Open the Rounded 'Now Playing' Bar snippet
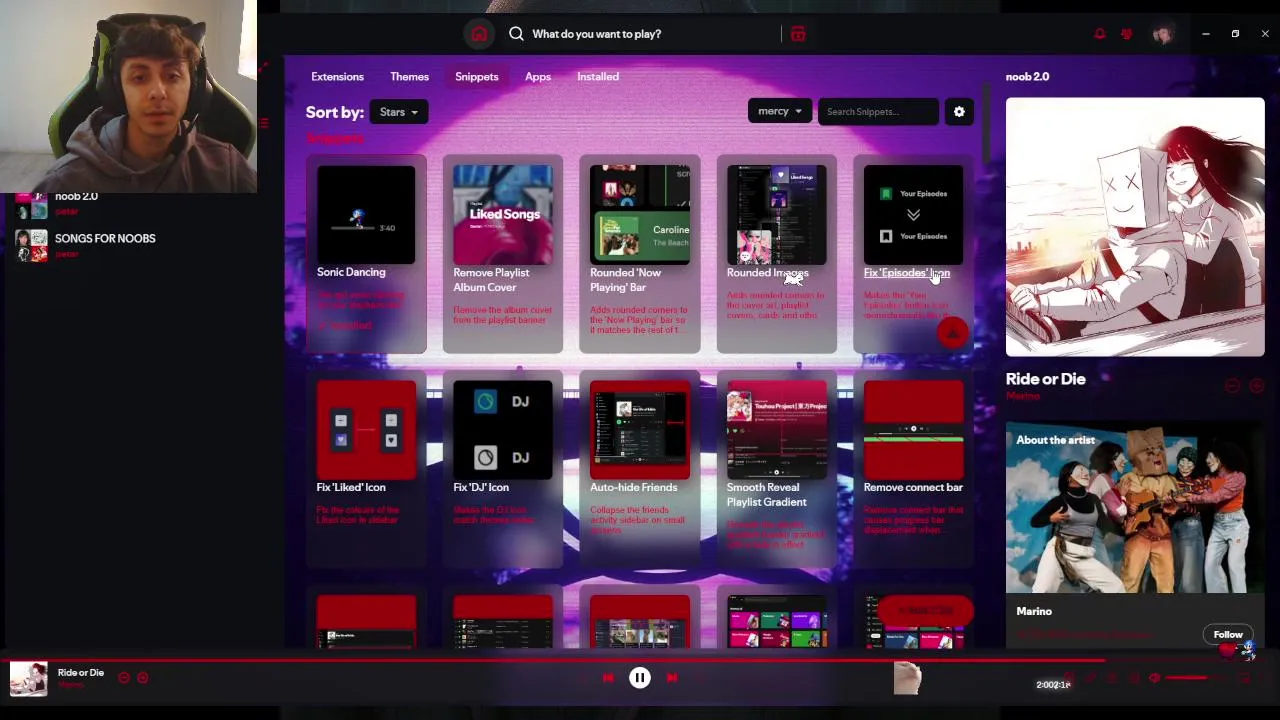 coord(639,254)
